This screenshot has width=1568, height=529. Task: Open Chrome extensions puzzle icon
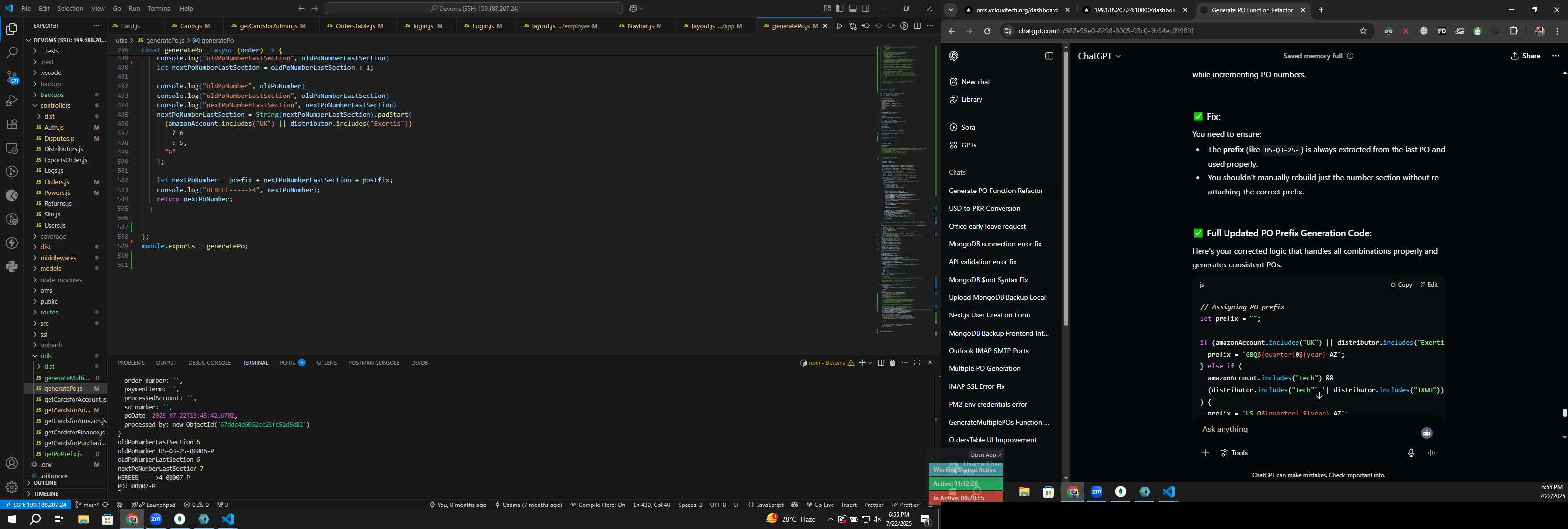(1513, 31)
